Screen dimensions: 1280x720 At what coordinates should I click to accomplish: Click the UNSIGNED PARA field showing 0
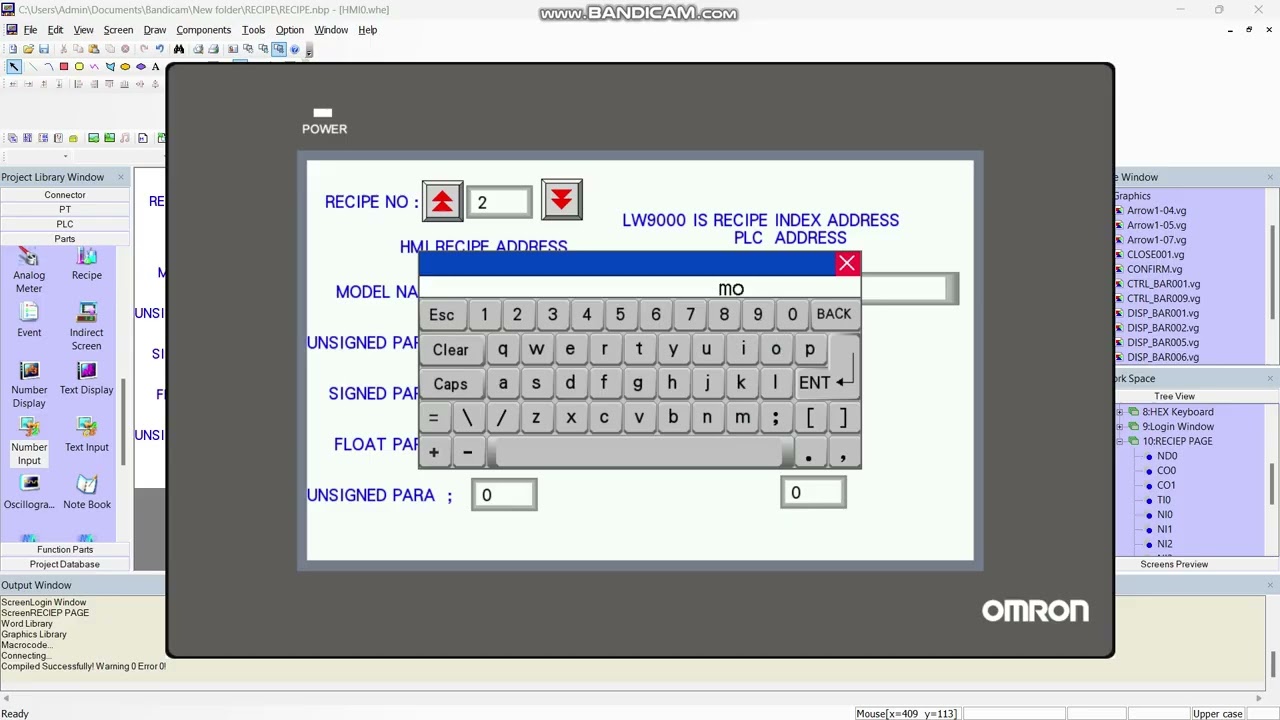[x=504, y=496]
